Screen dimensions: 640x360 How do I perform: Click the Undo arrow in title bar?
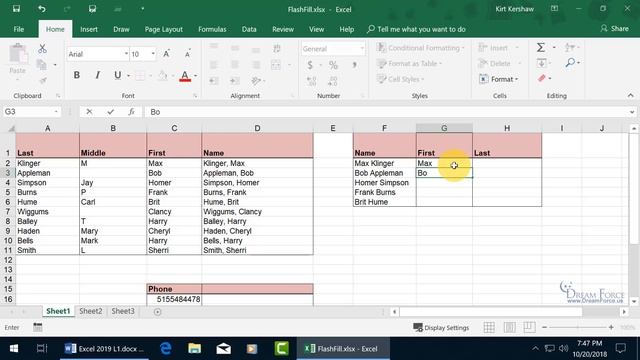[42, 9]
